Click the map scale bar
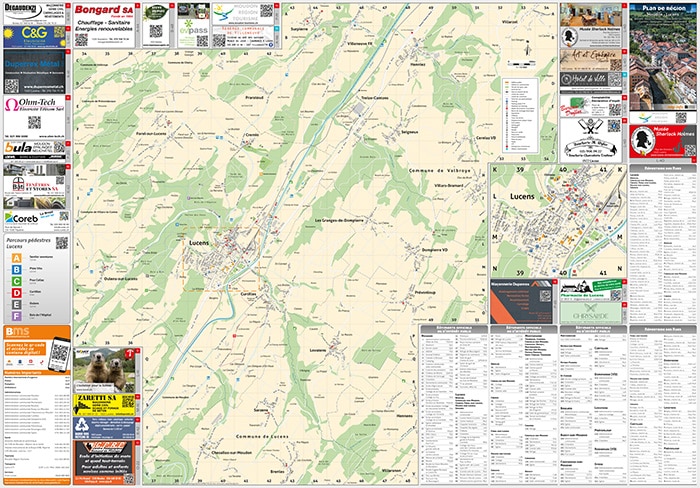This screenshot has width=700, height=488. [523, 65]
